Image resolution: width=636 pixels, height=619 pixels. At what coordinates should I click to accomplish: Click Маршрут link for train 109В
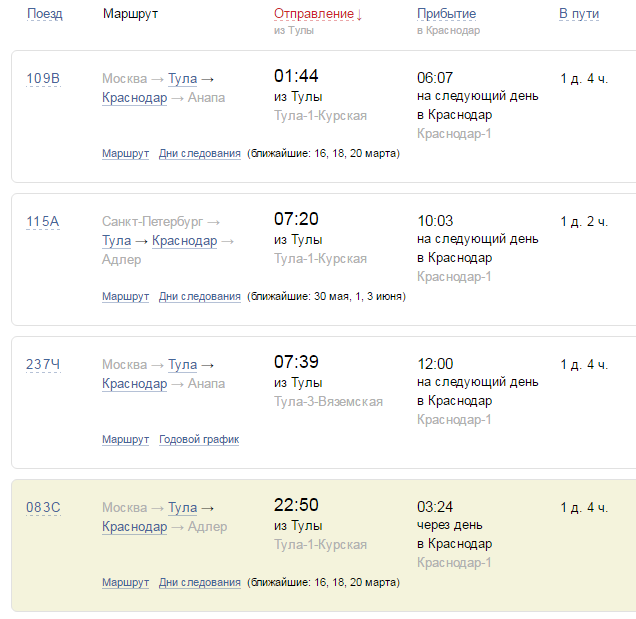125,153
